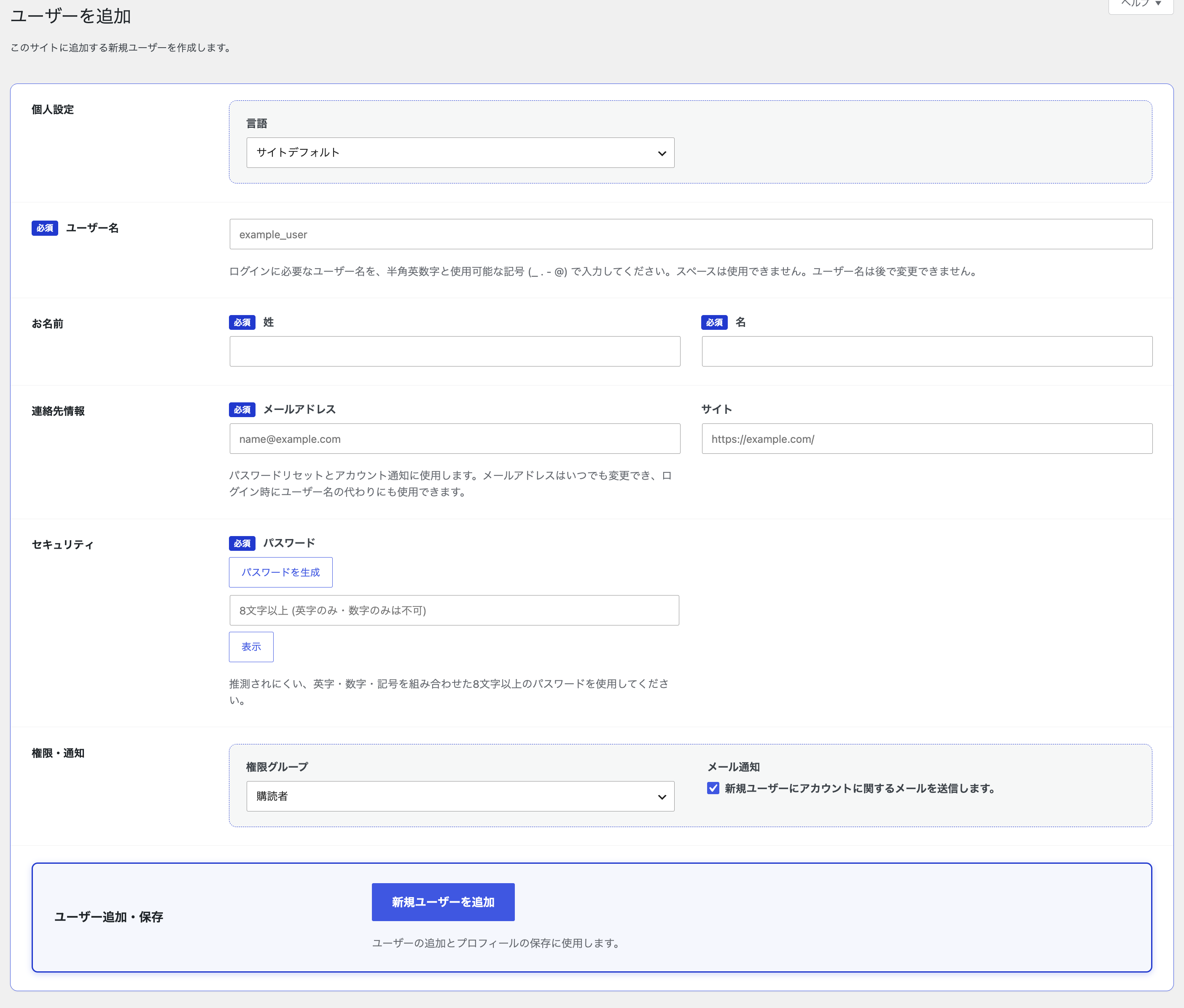The image size is (1184, 1008).
Task: Click the ユーザー追加・保存 label
Action: pyautogui.click(x=109, y=916)
